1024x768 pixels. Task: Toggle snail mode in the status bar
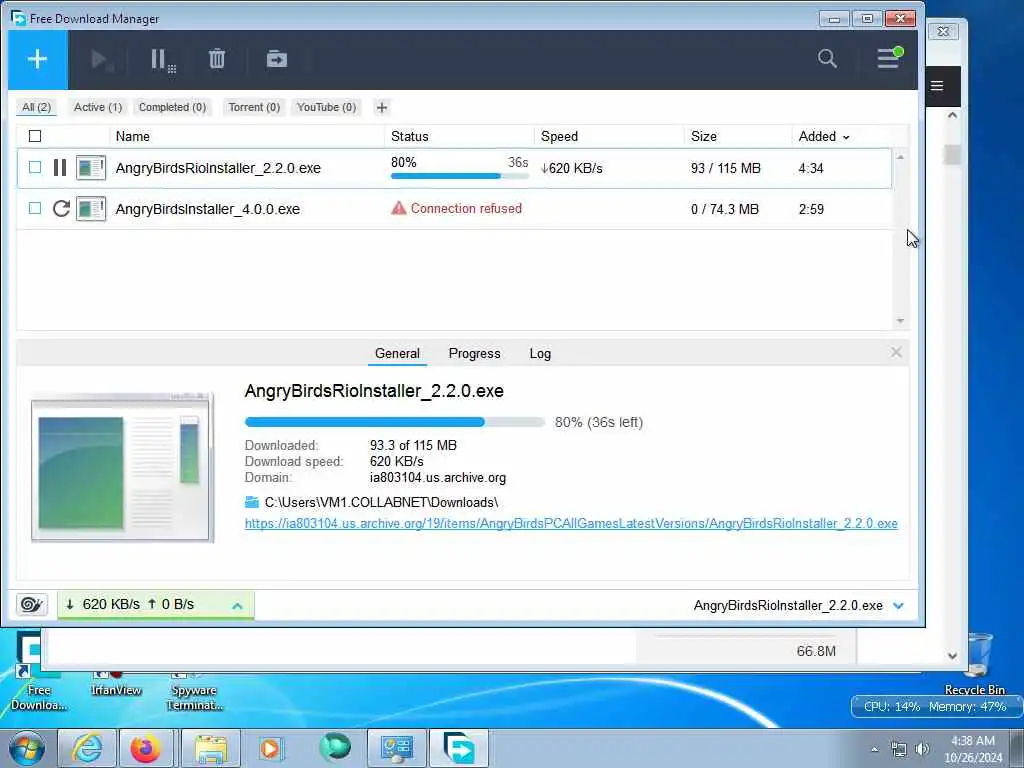click(31, 604)
